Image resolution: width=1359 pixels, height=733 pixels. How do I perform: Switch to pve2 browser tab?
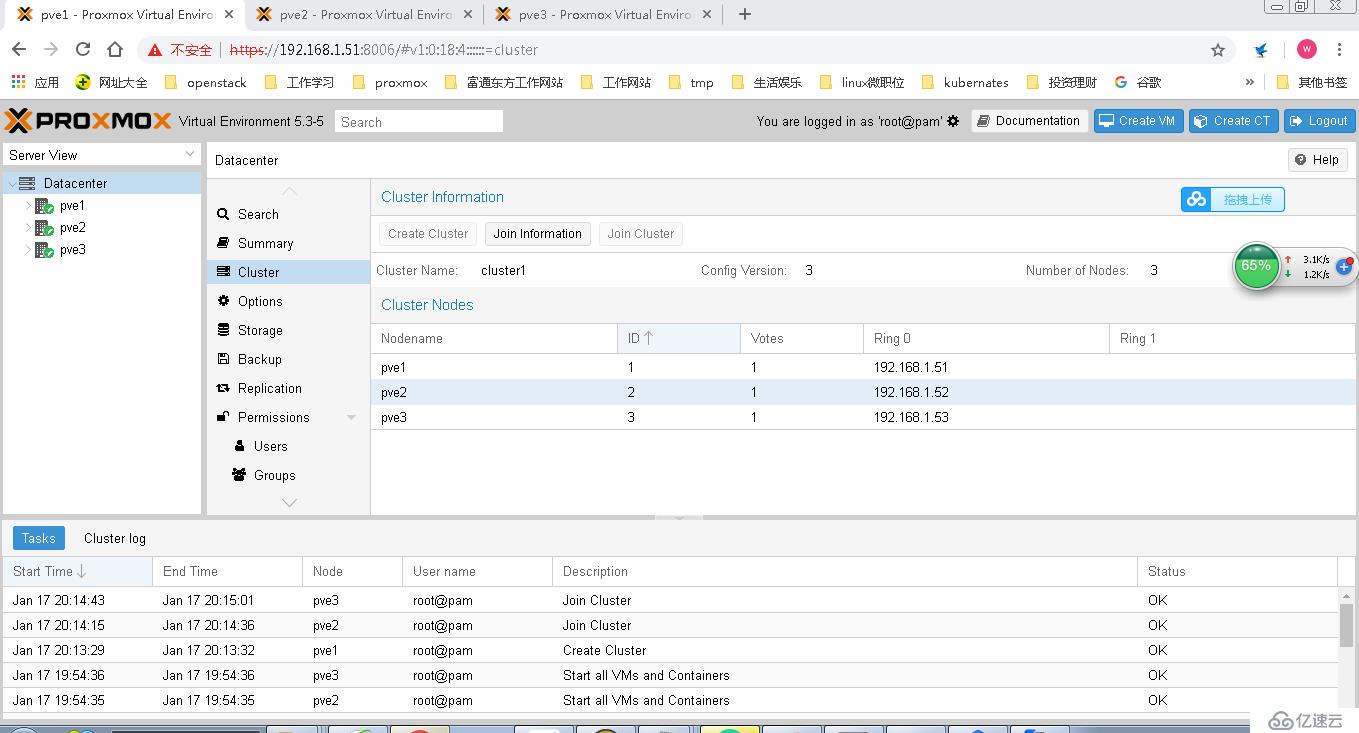[x=365, y=14]
